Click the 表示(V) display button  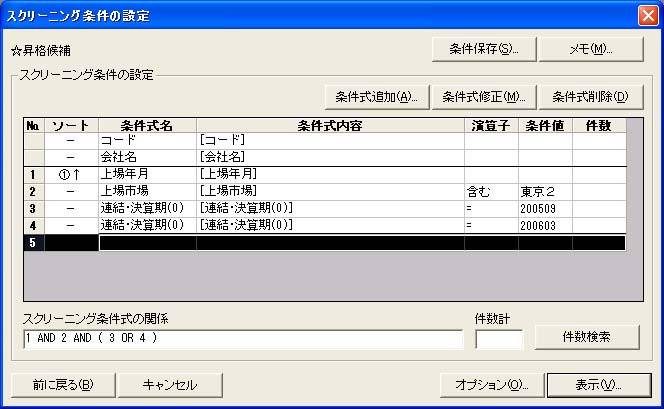598,384
